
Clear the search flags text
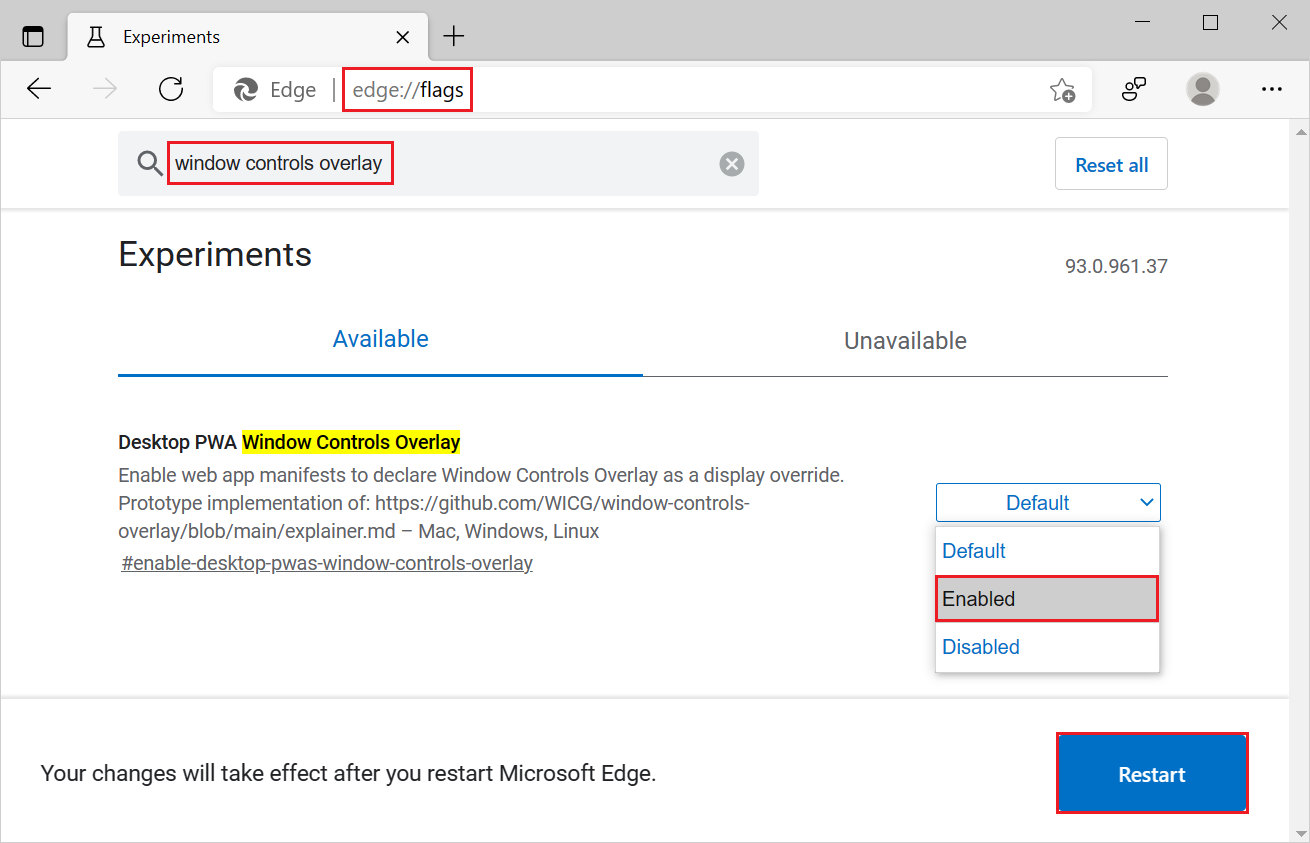coord(732,164)
